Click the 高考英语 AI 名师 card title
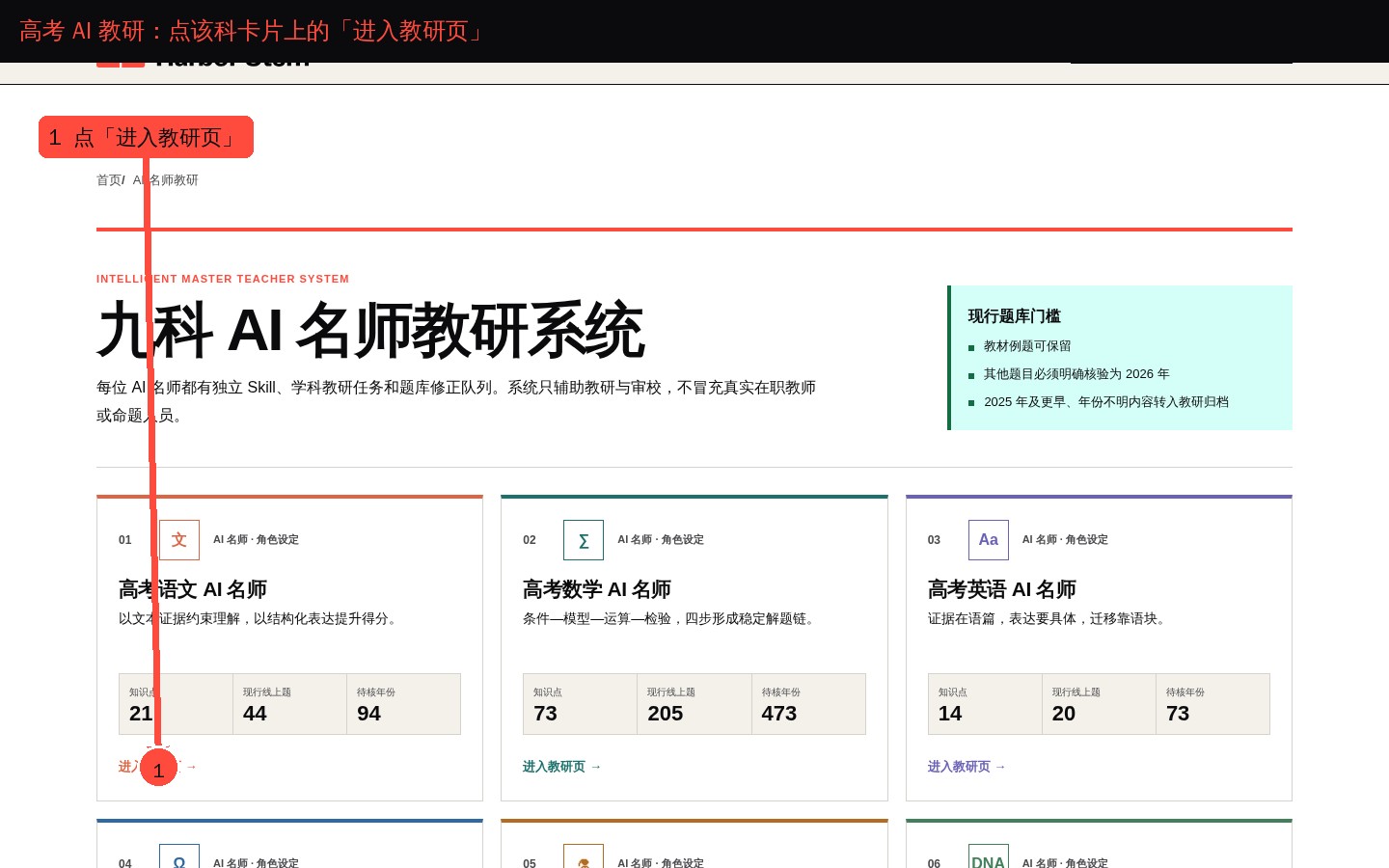Image resolution: width=1389 pixels, height=868 pixels. (x=1002, y=589)
